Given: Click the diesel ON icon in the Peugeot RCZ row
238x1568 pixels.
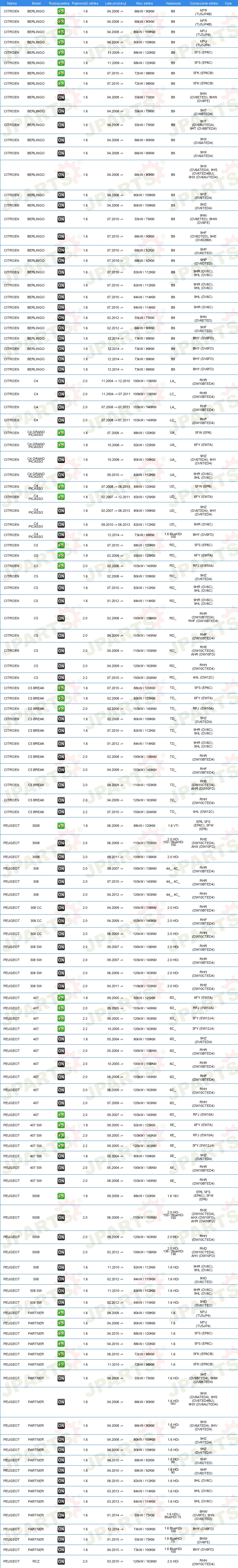Looking at the screenshot, I should click(61, 1562).
